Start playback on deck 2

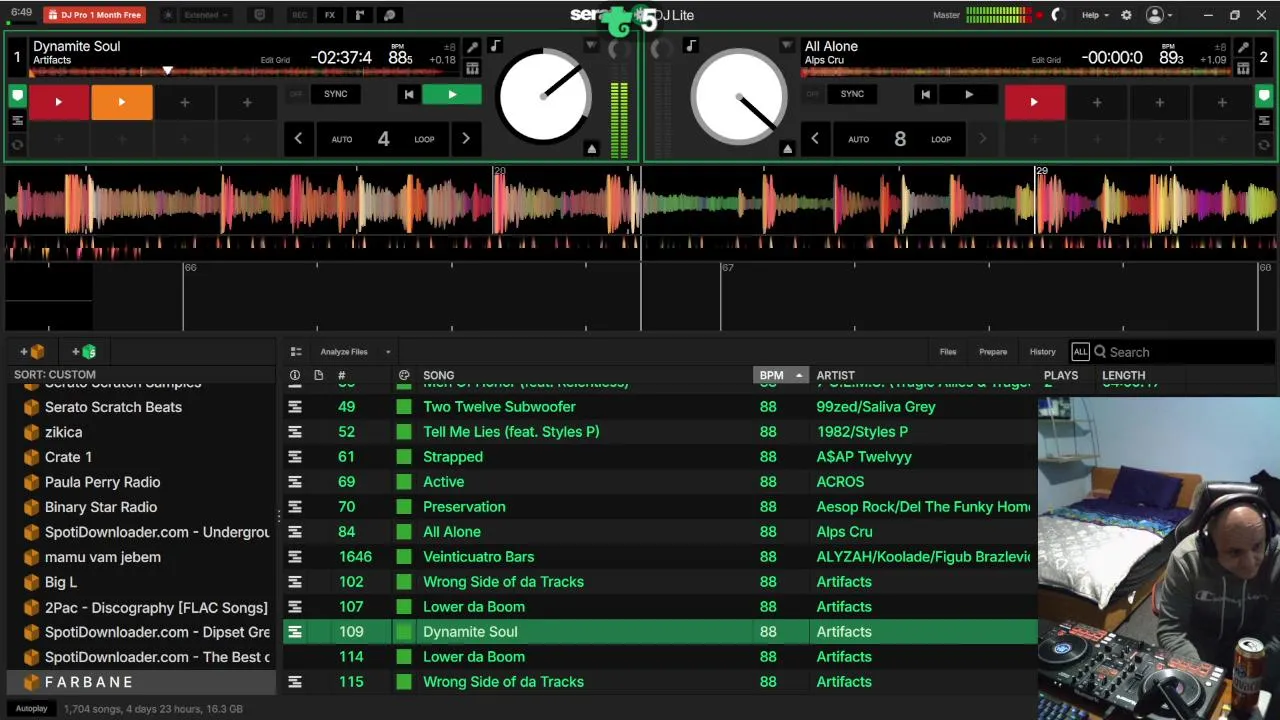click(968, 94)
